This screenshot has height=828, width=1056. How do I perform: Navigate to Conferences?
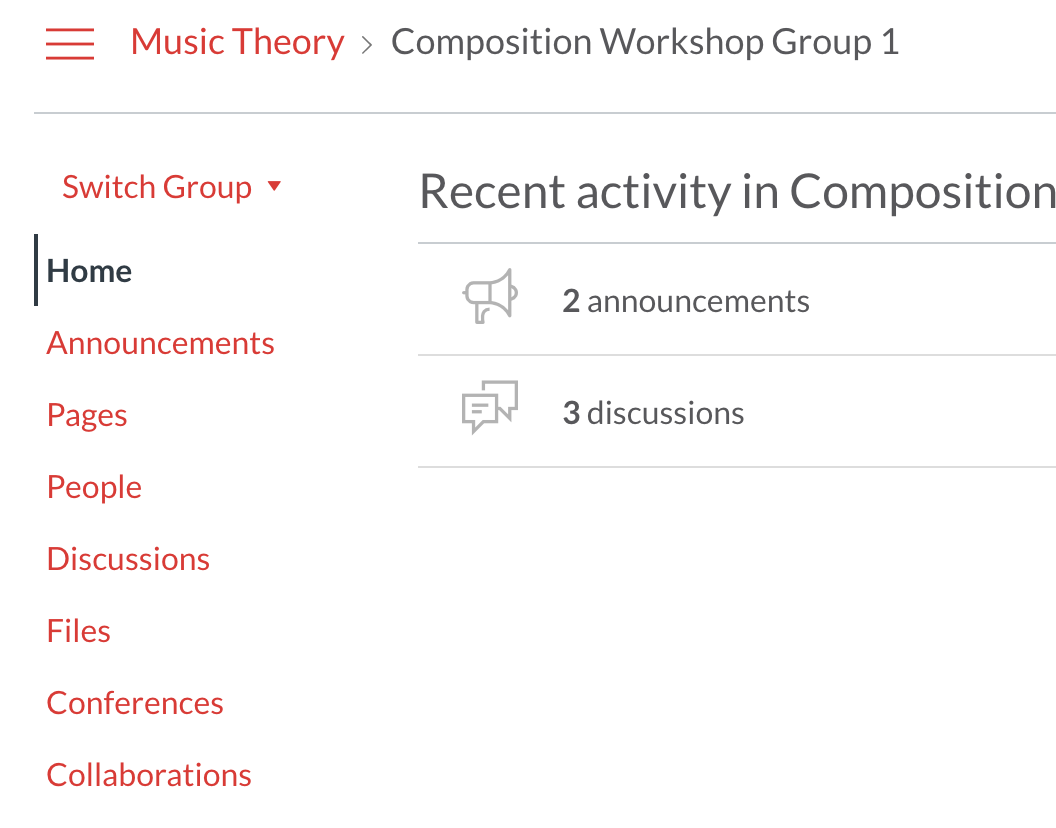tap(134, 702)
